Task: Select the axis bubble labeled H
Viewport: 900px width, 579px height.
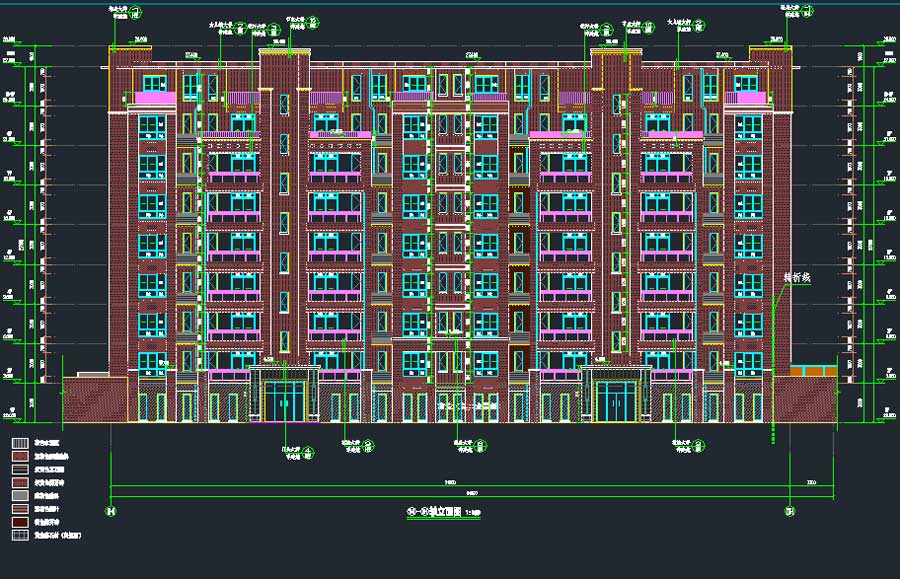Action: [x=111, y=511]
